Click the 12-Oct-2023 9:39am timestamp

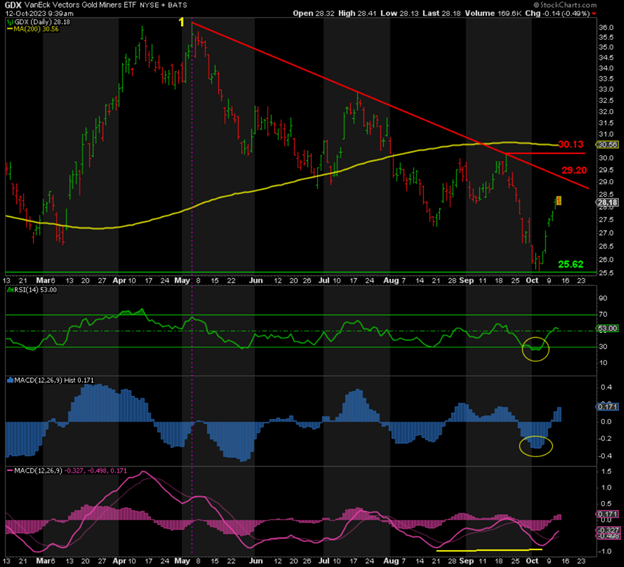coord(39,13)
